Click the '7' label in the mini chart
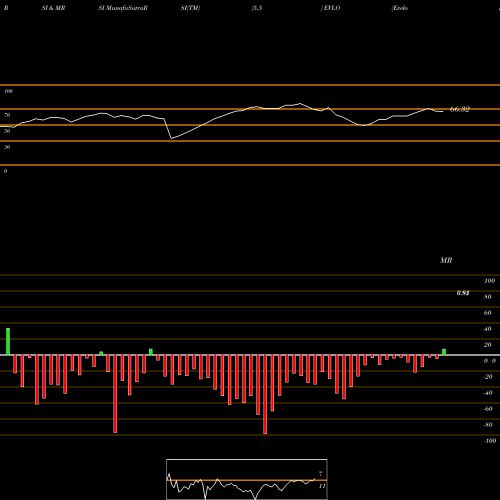Image resolution: width=500 pixels, height=500 pixels. (321, 474)
